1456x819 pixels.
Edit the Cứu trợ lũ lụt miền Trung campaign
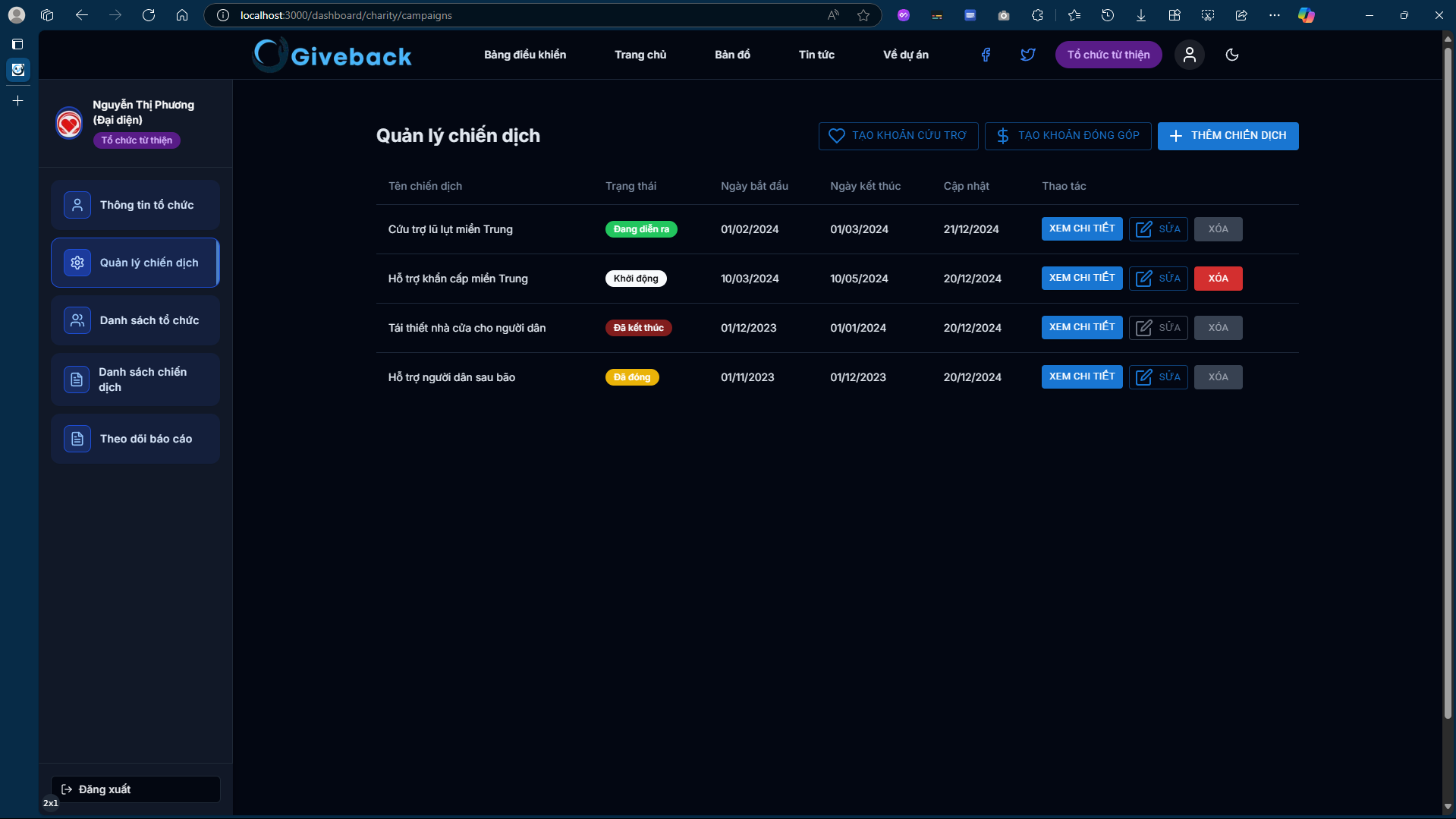[x=1158, y=229]
